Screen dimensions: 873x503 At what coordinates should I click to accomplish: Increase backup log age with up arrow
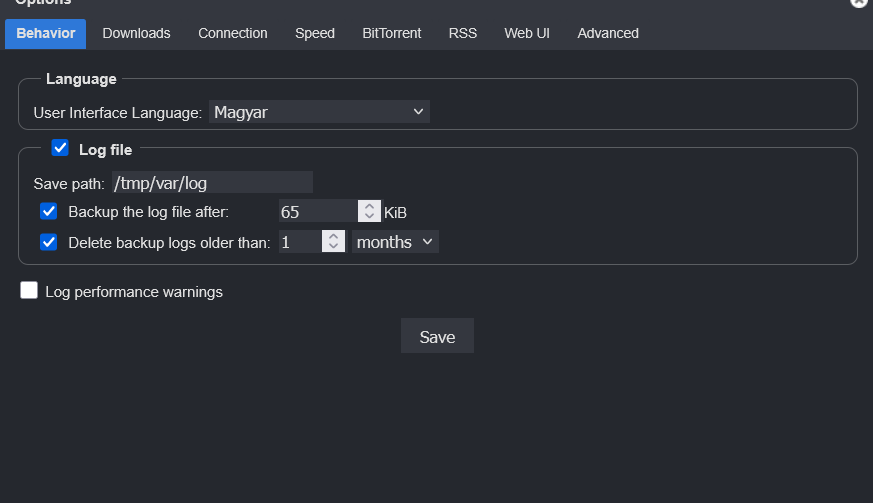coord(333,236)
